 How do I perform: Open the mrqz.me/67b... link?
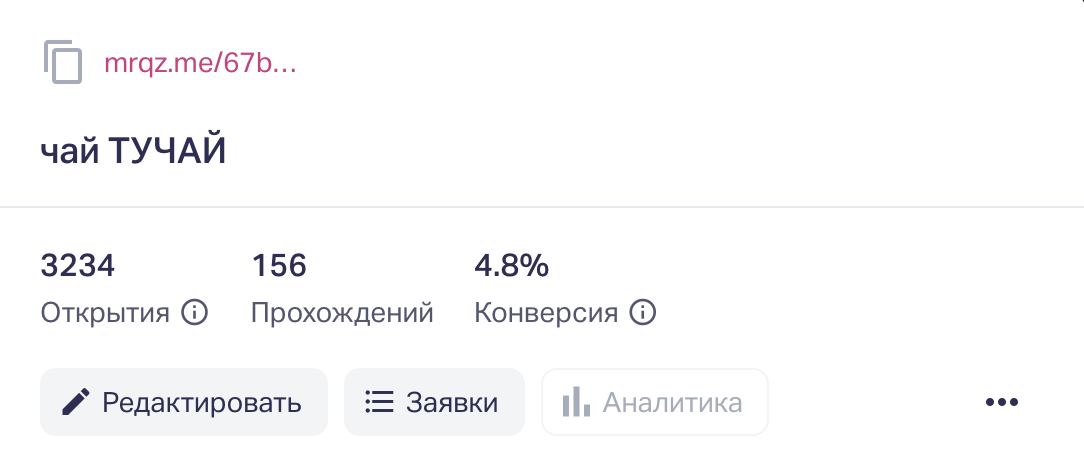[x=200, y=64]
